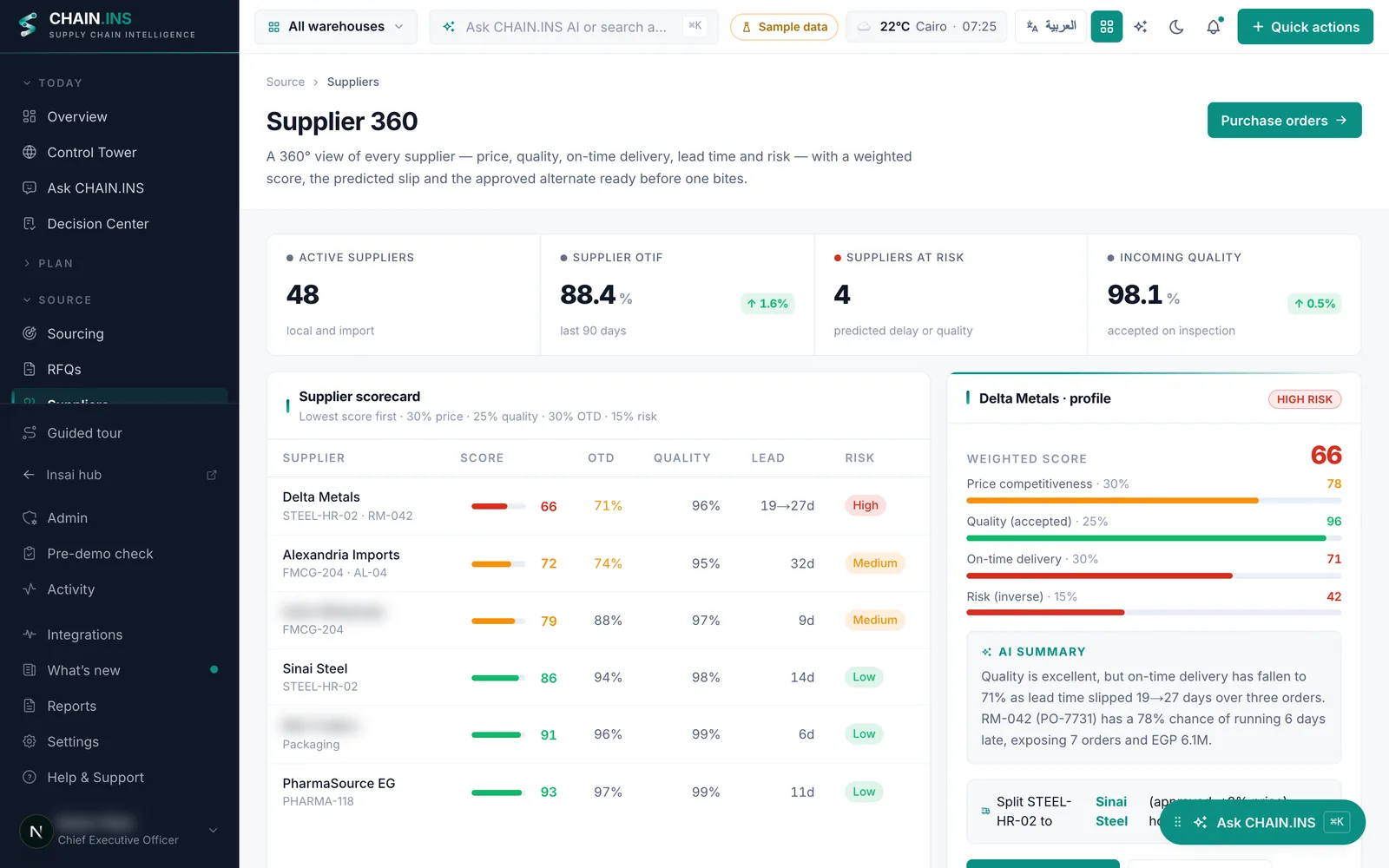This screenshot has height=868, width=1389.
Task: Return to Insai hub
Action: [x=120, y=475]
